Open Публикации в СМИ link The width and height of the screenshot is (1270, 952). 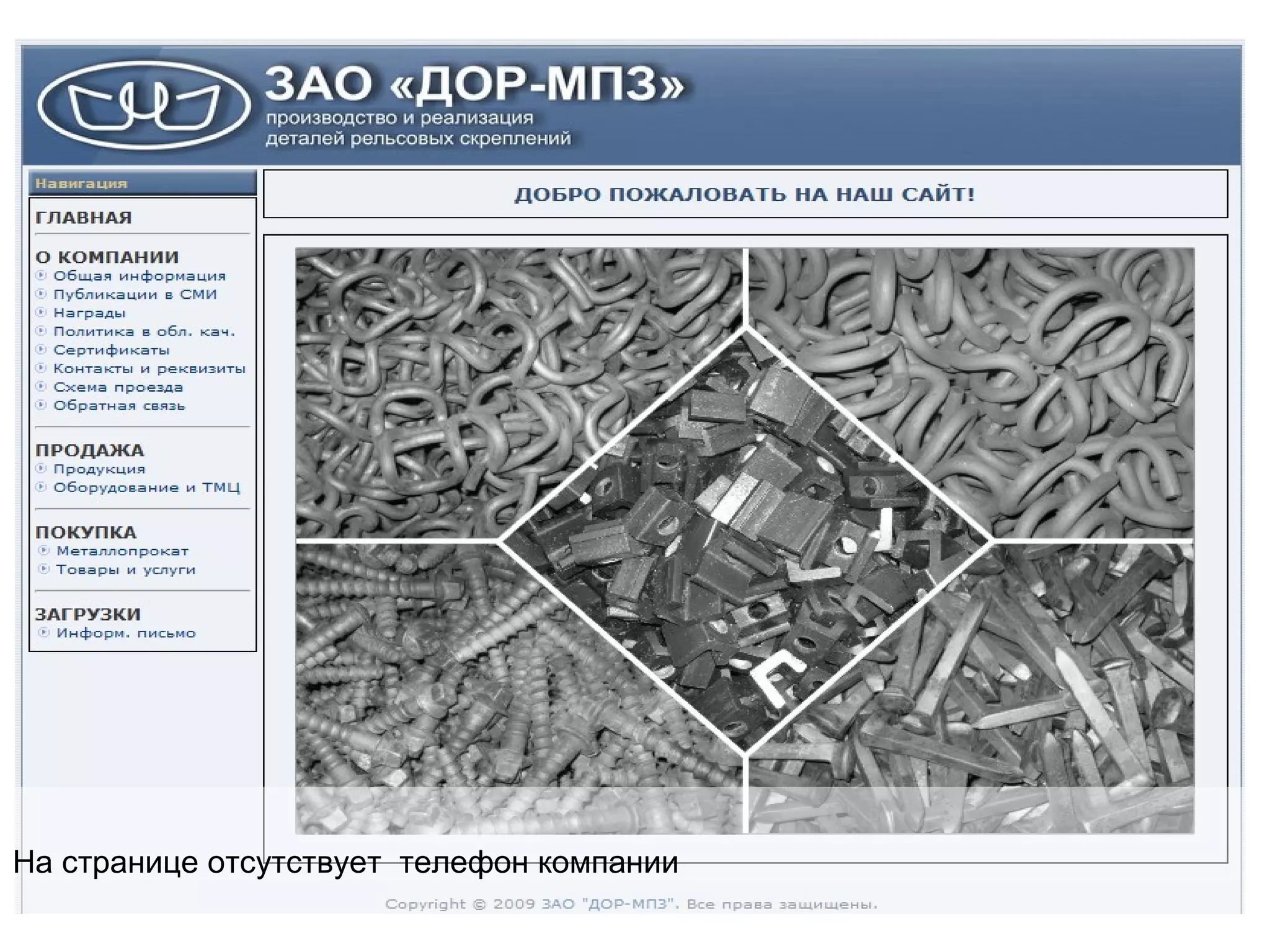click(x=135, y=294)
